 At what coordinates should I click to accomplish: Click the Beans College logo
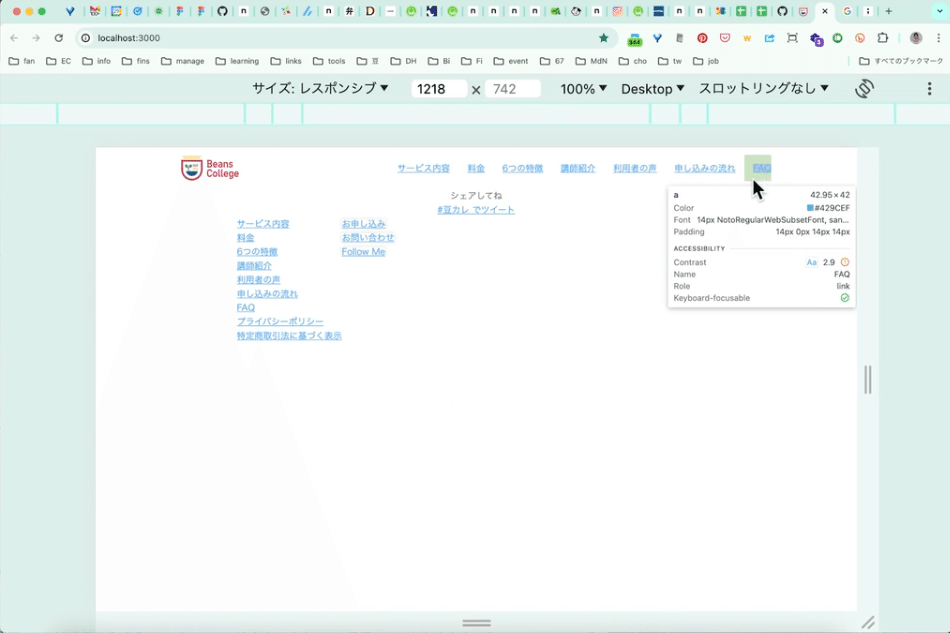tap(210, 168)
